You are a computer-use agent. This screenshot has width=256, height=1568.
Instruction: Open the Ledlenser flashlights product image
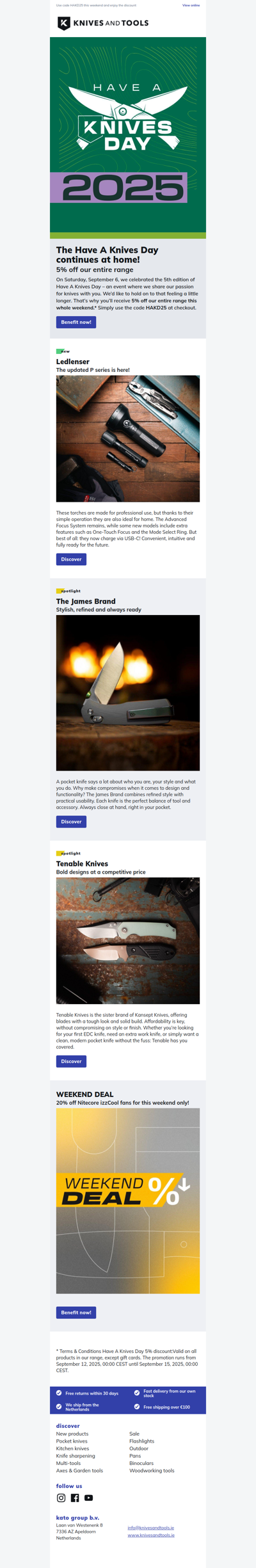(128, 438)
